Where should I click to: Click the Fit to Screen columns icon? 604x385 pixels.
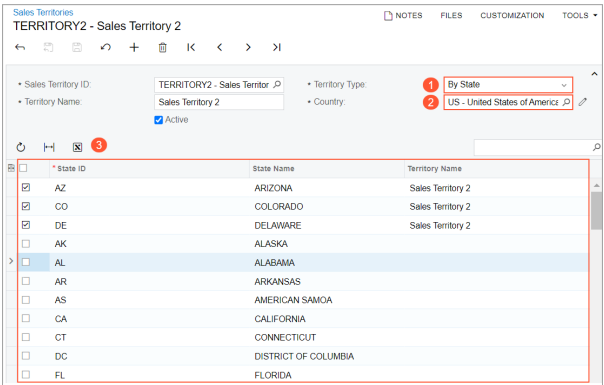tap(49, 147)
